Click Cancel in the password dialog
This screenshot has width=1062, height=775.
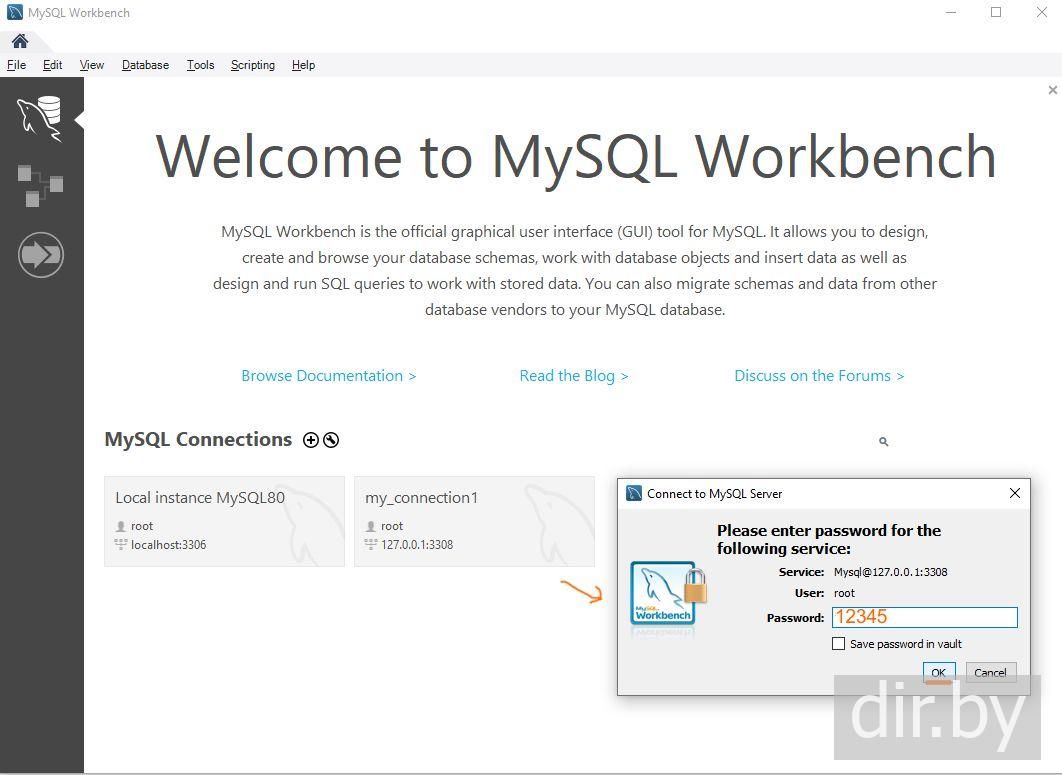[990, 673]
